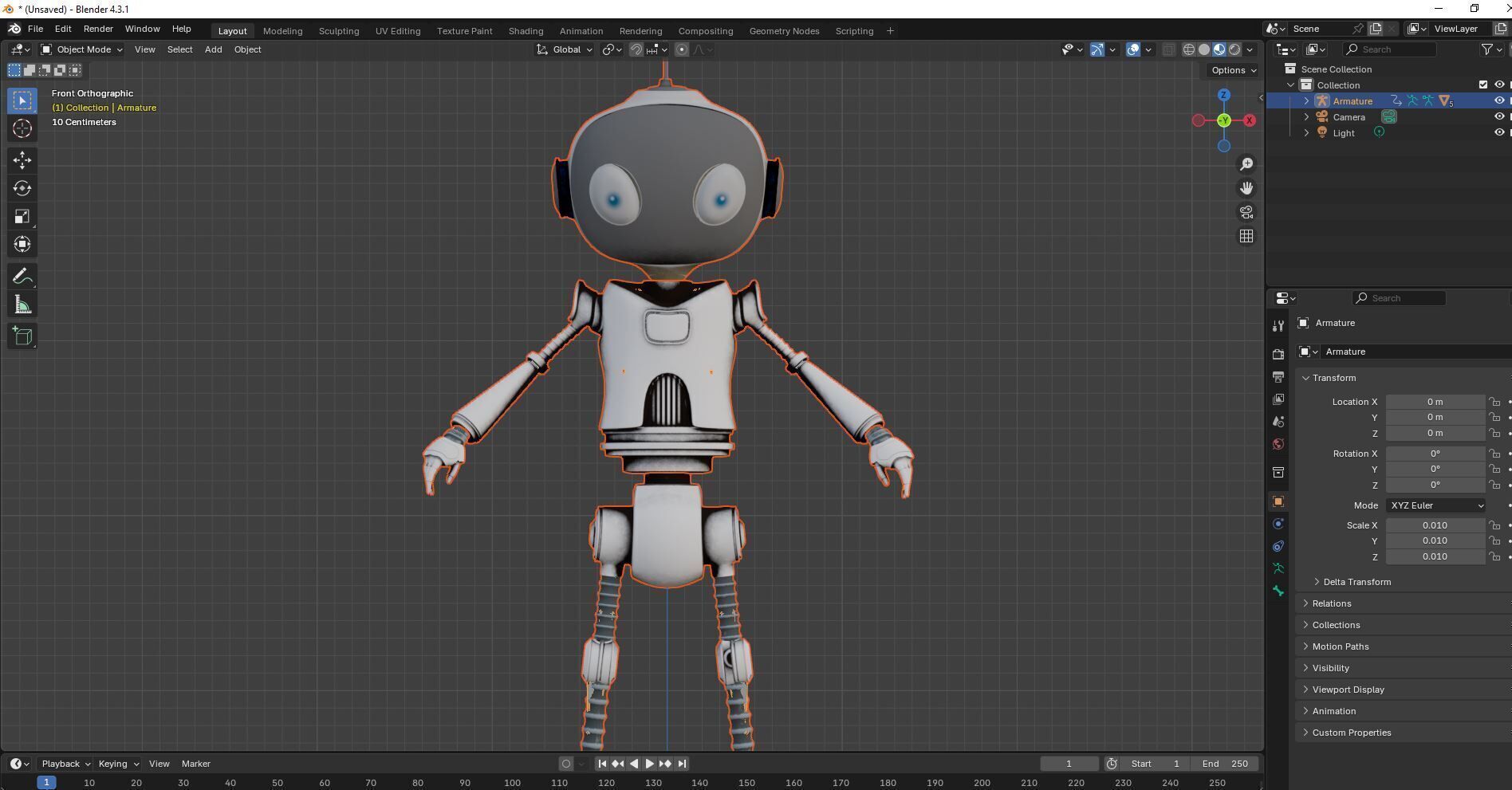Viewport: 1512px width, 790px height.
Task: Toggle X-ray display
Action: coord(1168,49)
